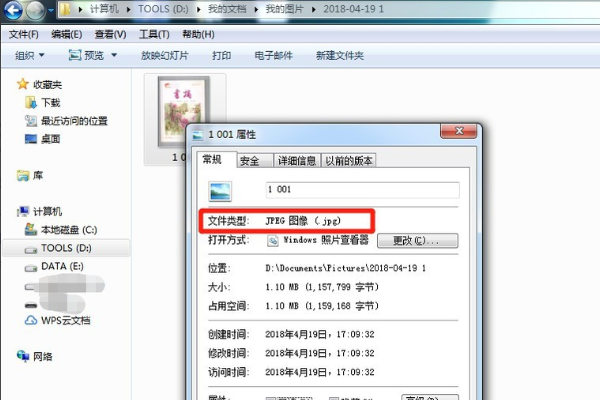Image resolution: width=600 pixels, height=400 pixels.
Task: Start 放映幻灯片 slideshow
Action: pos(165,56)
